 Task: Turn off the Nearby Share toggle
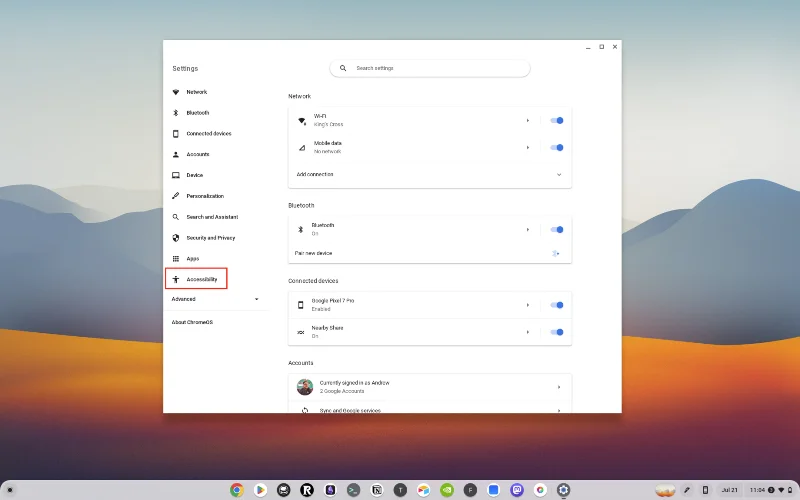(557, 332)
